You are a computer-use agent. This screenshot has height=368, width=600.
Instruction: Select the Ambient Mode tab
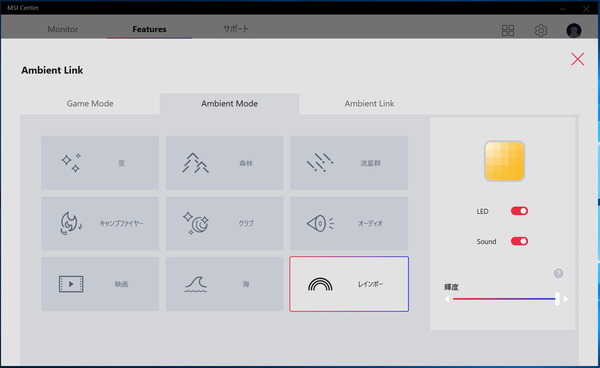point(230,103)
